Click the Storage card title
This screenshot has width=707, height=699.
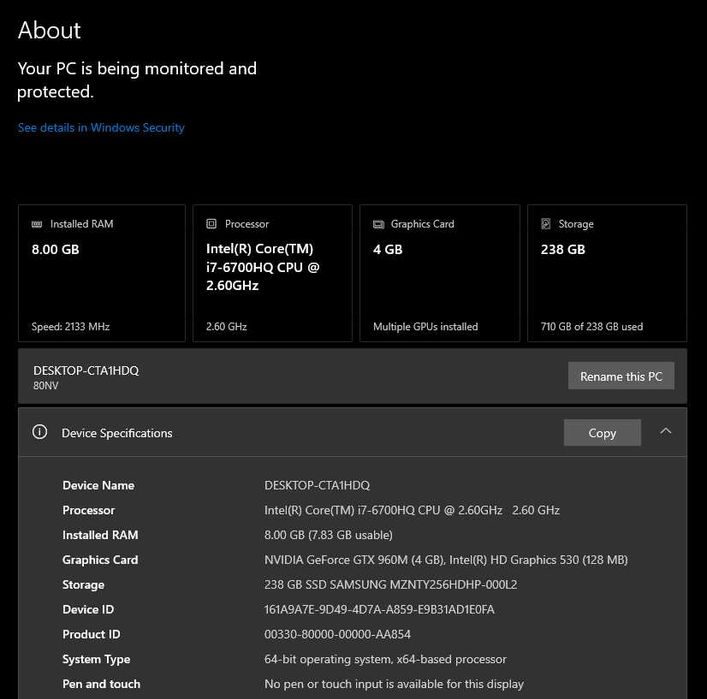(x=576, y=224)
